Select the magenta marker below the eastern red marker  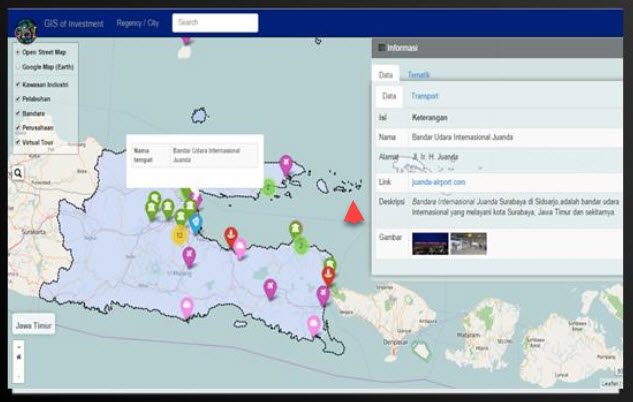point(323,295)
